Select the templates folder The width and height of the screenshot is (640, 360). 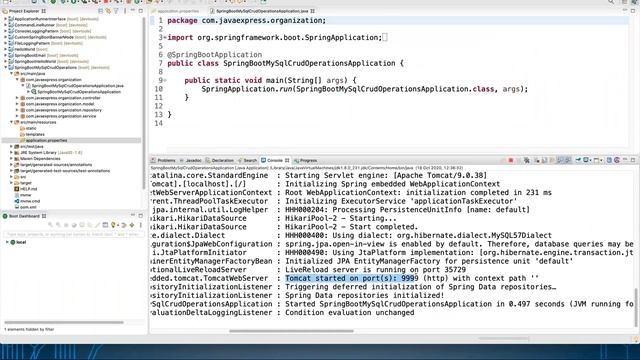point(35,134)
